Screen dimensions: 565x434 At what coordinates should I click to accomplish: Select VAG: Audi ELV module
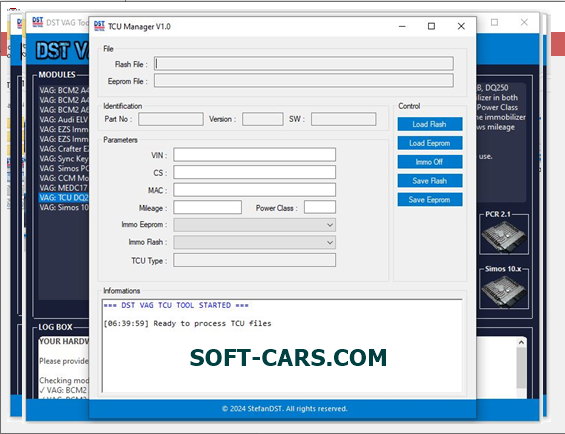coord(64,119)
